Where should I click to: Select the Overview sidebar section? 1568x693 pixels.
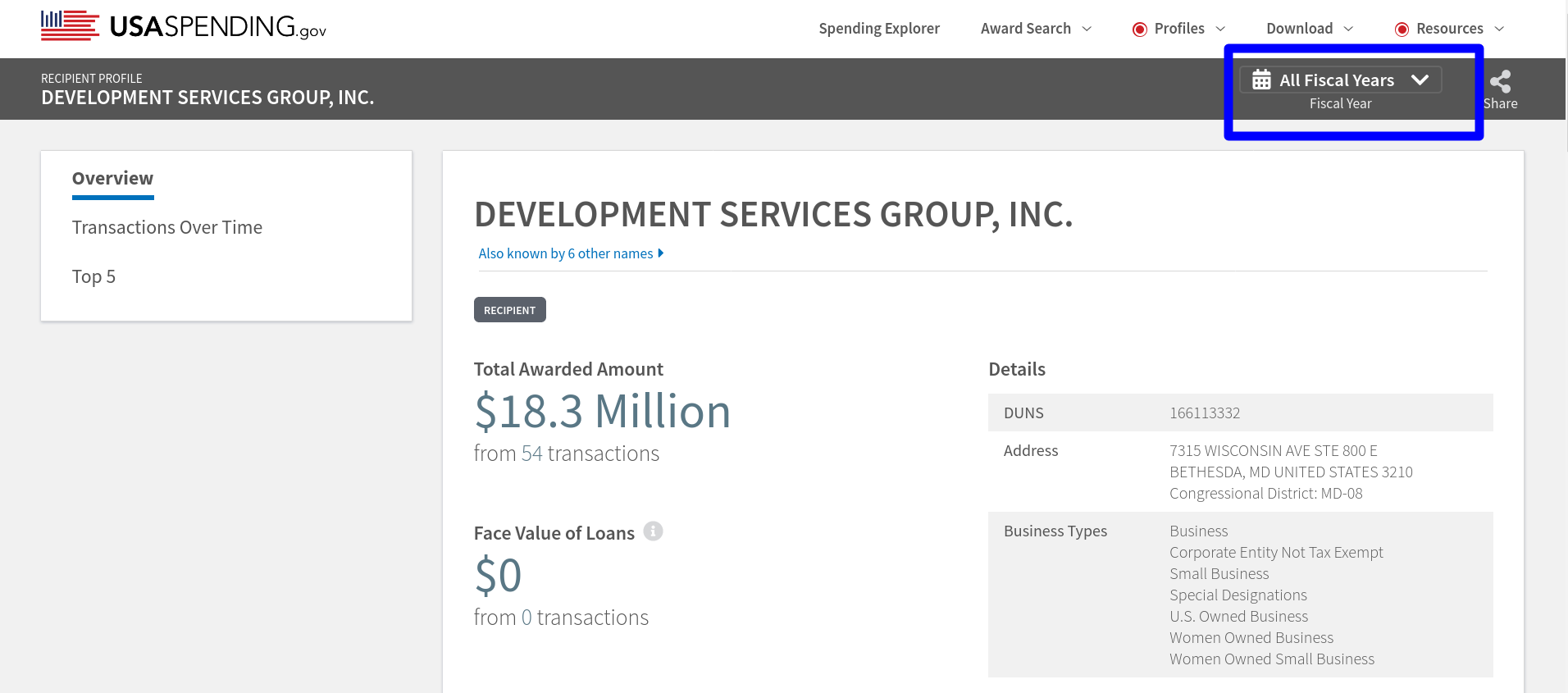click(x=112, y=179)
